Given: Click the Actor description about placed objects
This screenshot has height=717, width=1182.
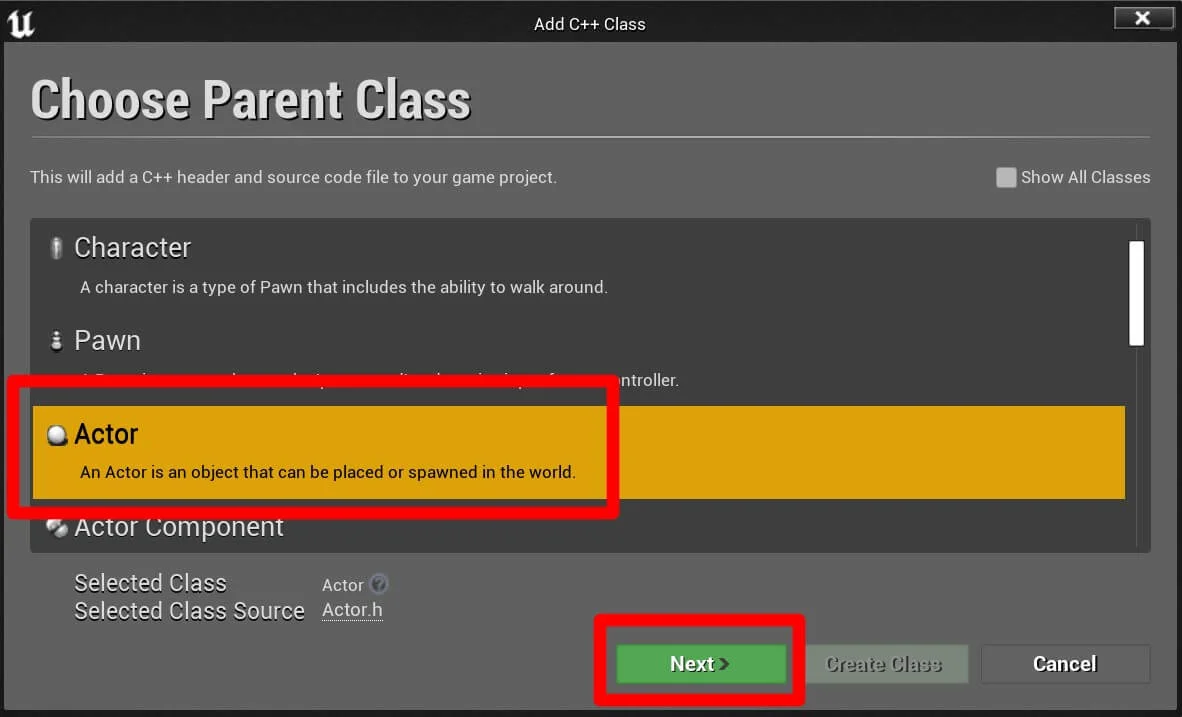Looking at the screenshot, I should tap(327, 472).
